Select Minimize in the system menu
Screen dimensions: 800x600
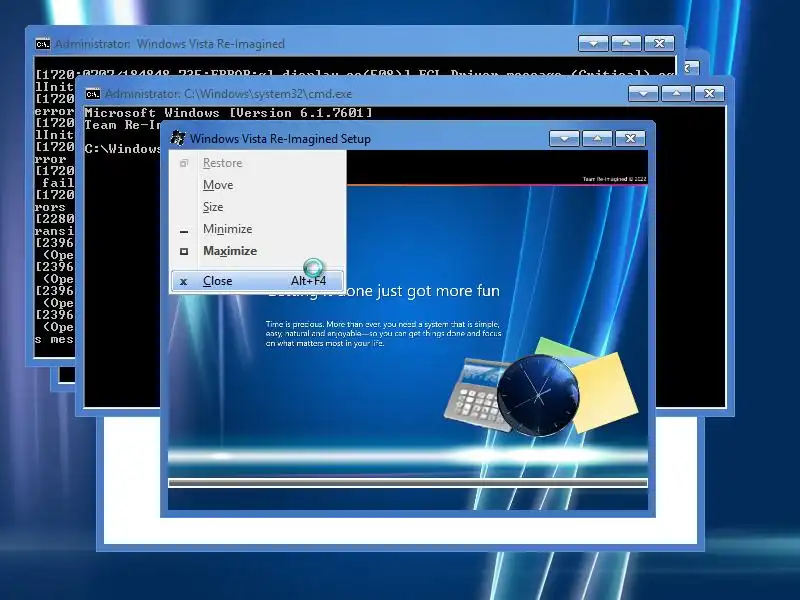(x=257, y=229)
